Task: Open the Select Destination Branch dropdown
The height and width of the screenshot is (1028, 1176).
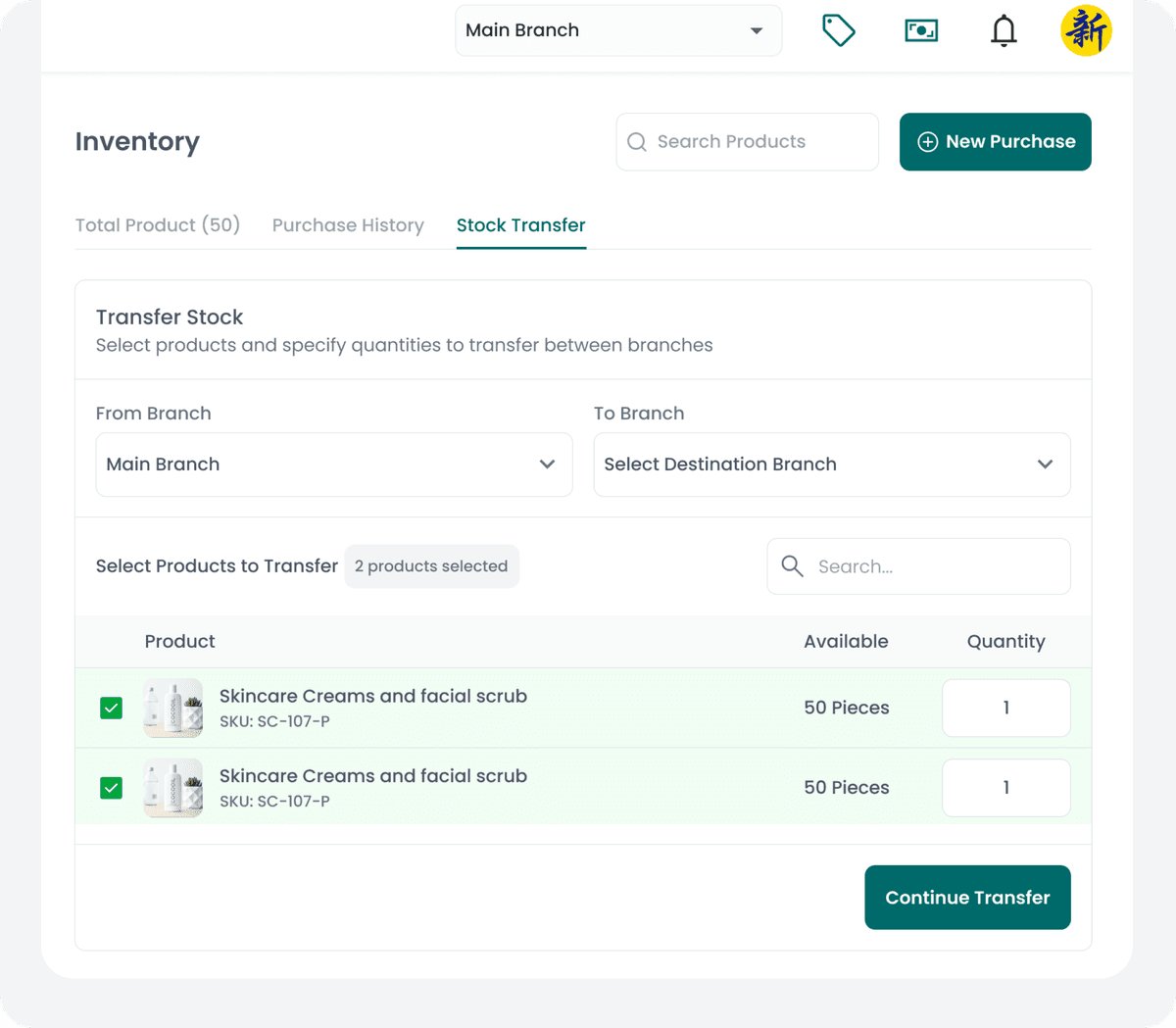Action: (x=831, y=465)
